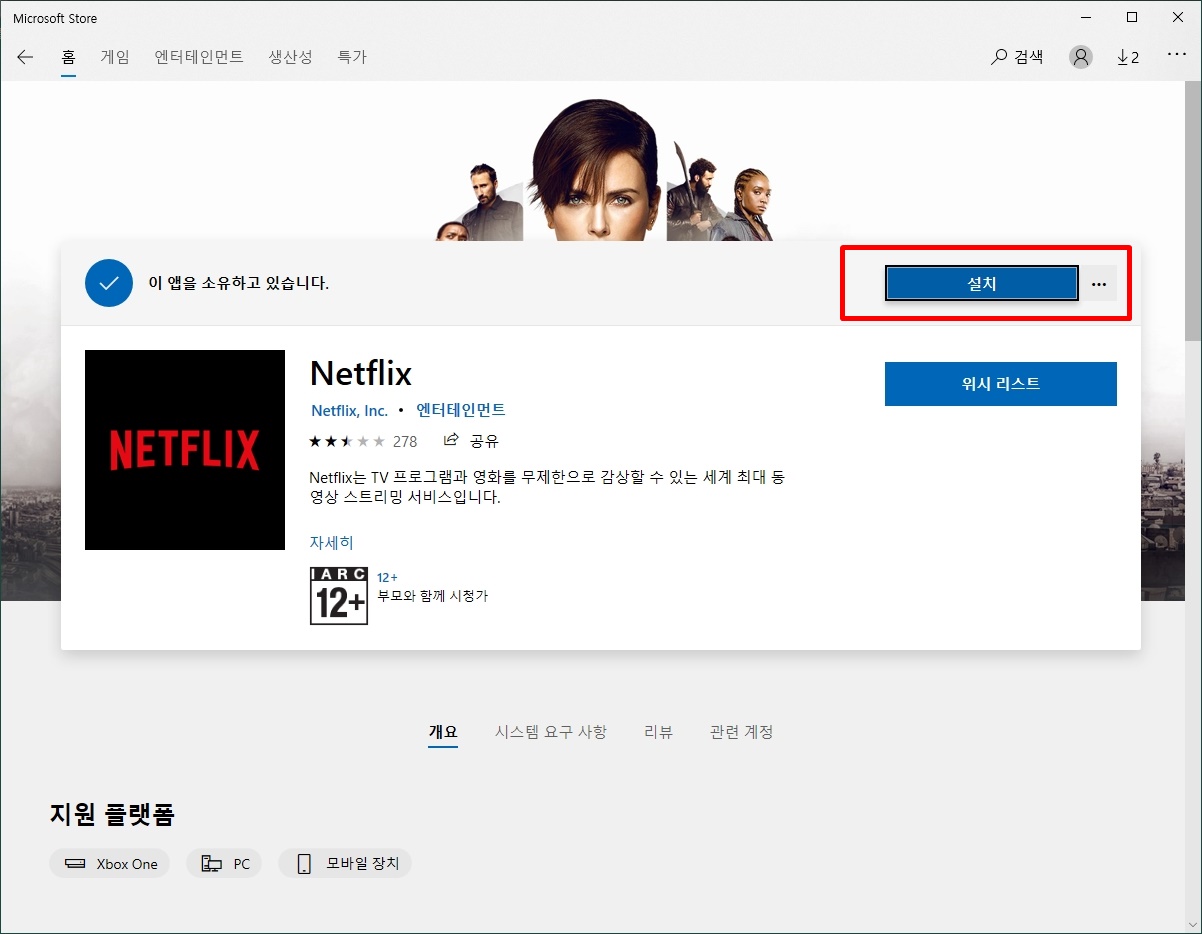
Task: Click the star rating with 278 reviews
Action: click(363, 441)
